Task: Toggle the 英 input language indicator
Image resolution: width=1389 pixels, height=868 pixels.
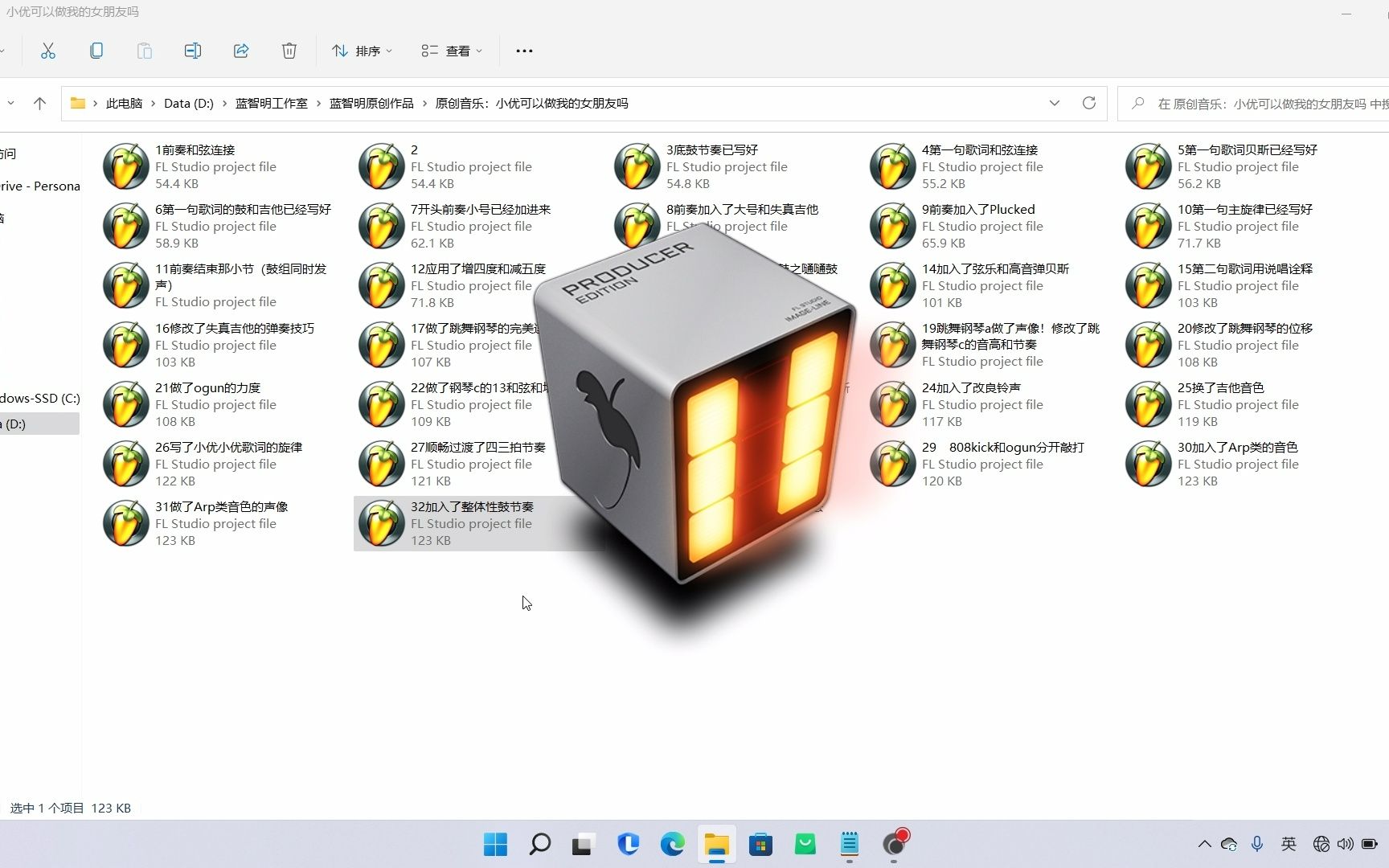Action: coord(1289,844)
